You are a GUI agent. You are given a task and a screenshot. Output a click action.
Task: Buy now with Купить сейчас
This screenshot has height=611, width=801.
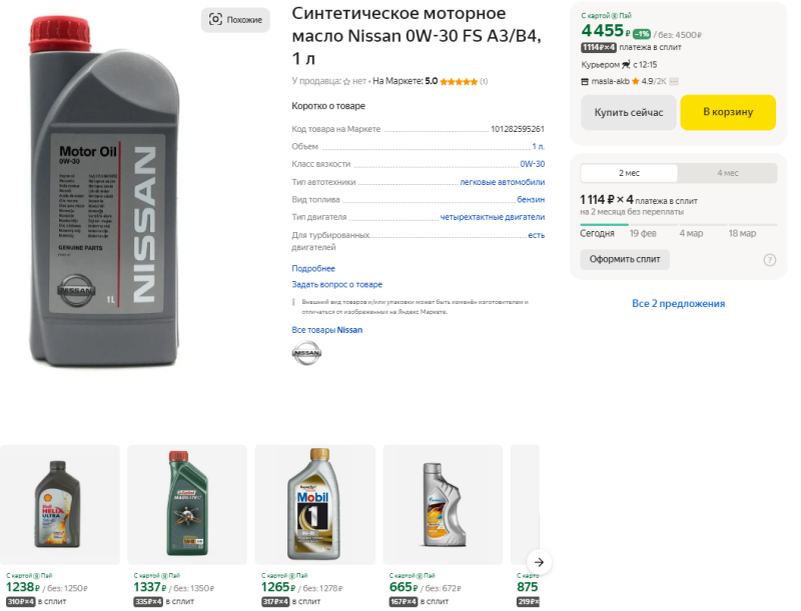point(628,112)
